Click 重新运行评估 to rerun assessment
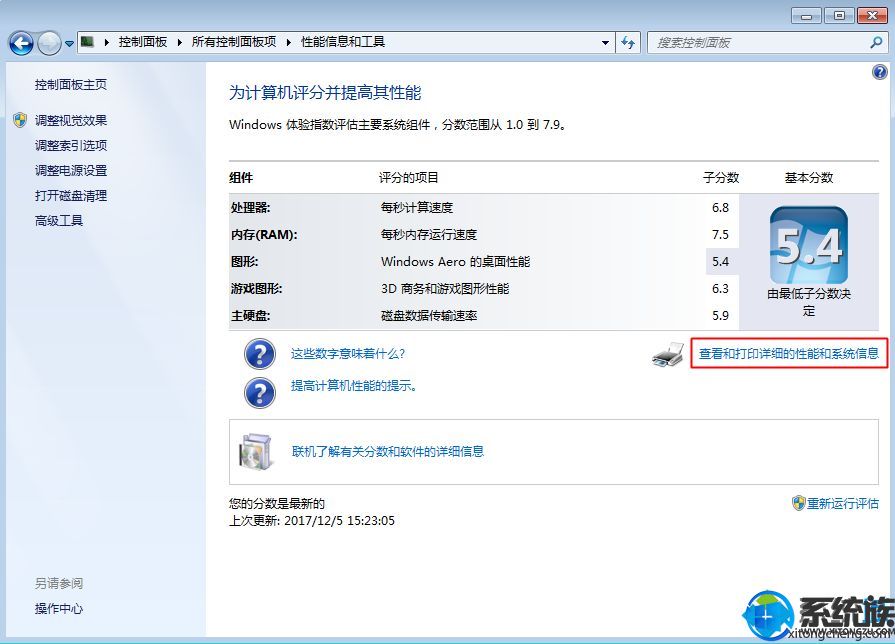 [842, 504]
